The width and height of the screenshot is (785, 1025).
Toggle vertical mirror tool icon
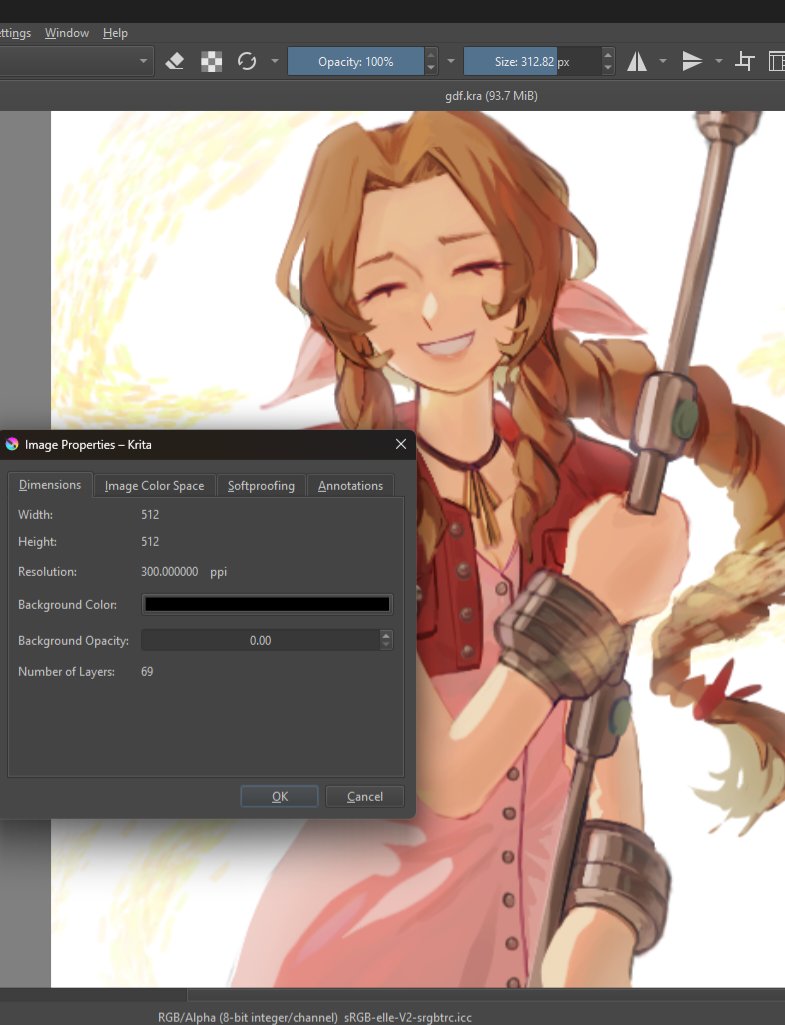pyautogui.click(x=692, y=61)
